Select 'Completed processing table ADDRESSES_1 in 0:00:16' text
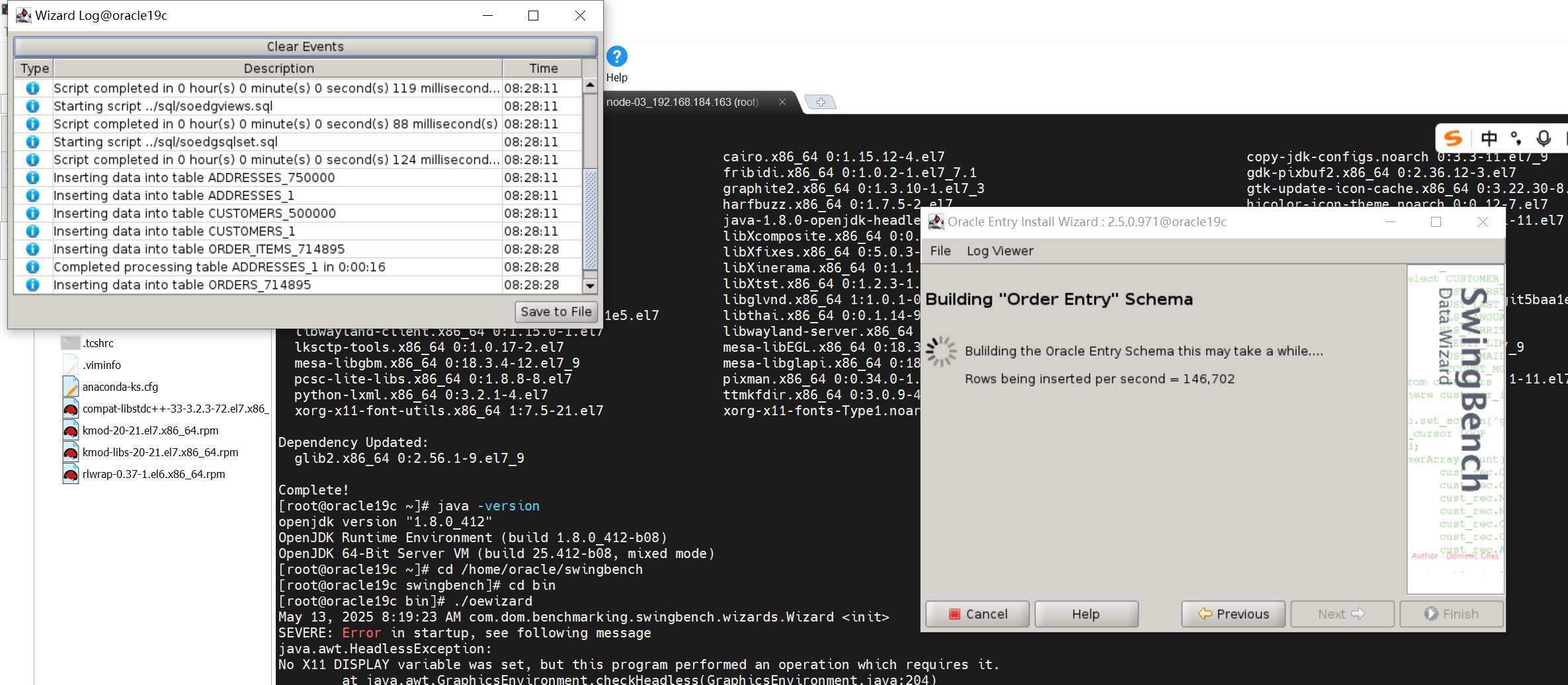 [220, 266]
